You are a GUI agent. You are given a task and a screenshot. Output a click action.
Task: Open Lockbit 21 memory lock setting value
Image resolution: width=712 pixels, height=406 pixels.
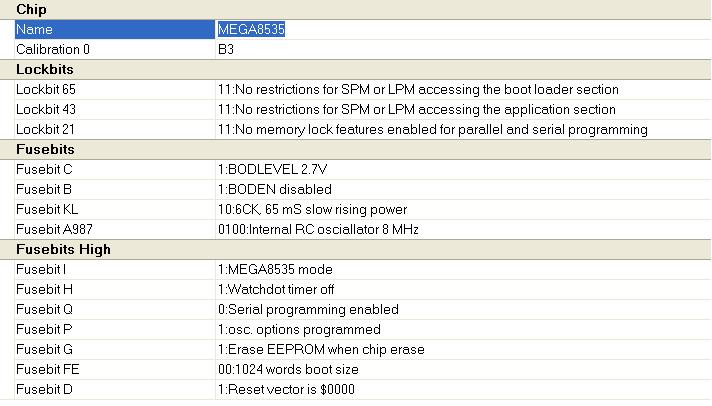(x=432, y=129)
